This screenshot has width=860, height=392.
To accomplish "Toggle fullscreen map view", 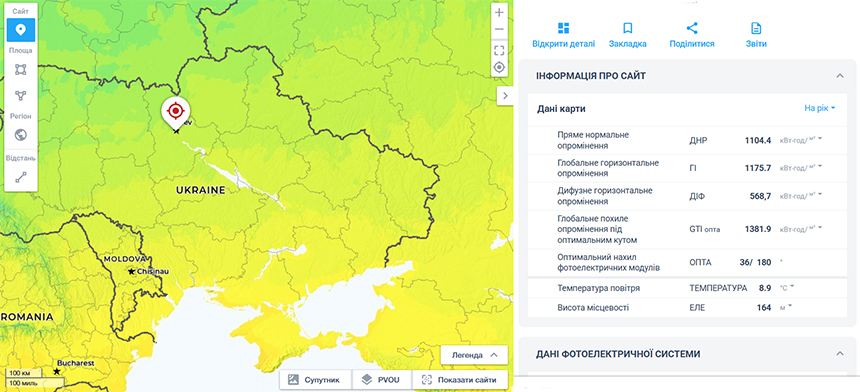I will pos(499,51).
